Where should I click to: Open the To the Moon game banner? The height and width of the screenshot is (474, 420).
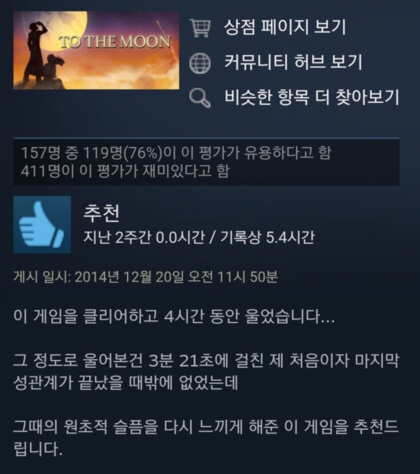96,50
